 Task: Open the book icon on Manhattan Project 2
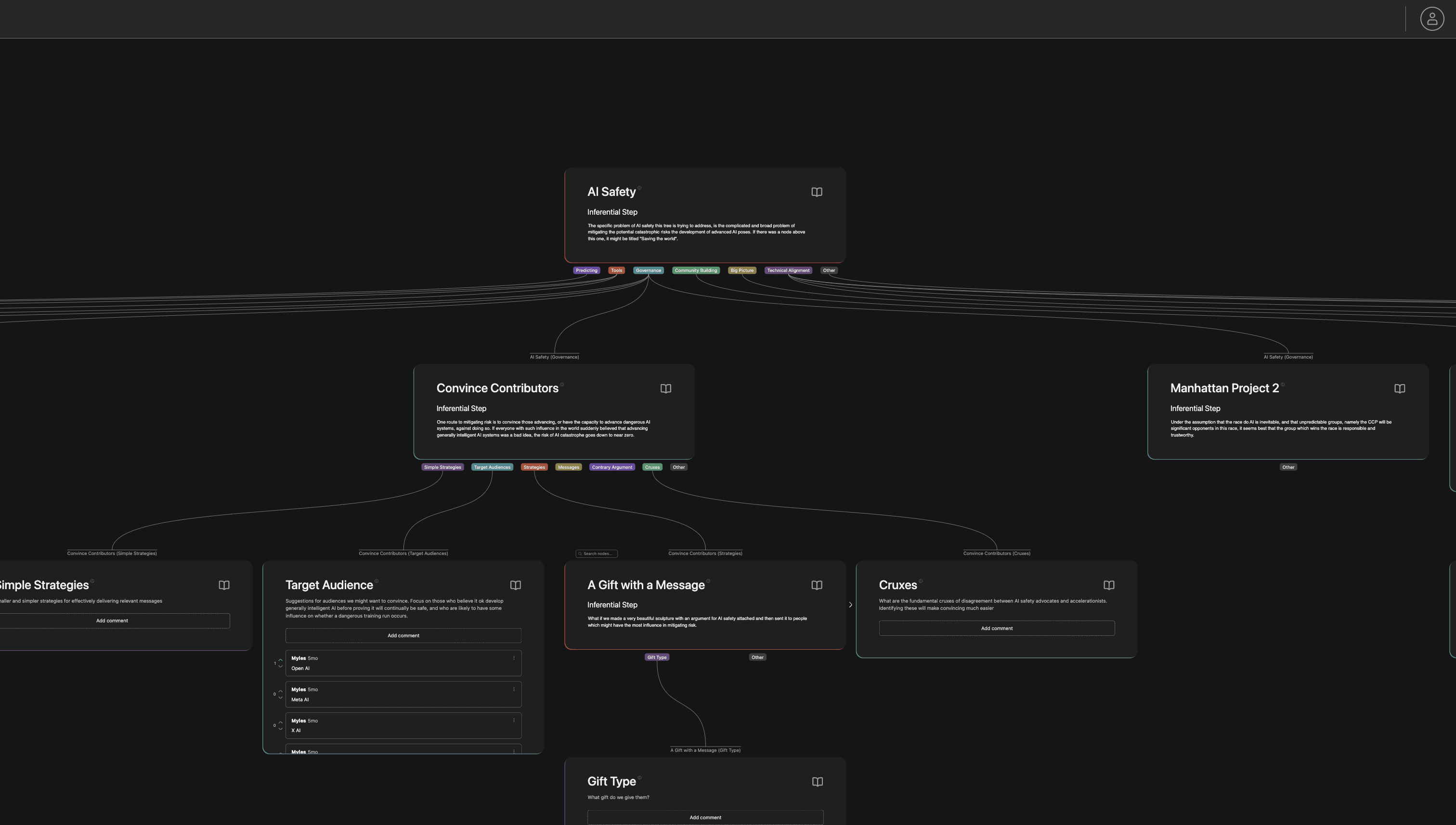(1399, 389)
